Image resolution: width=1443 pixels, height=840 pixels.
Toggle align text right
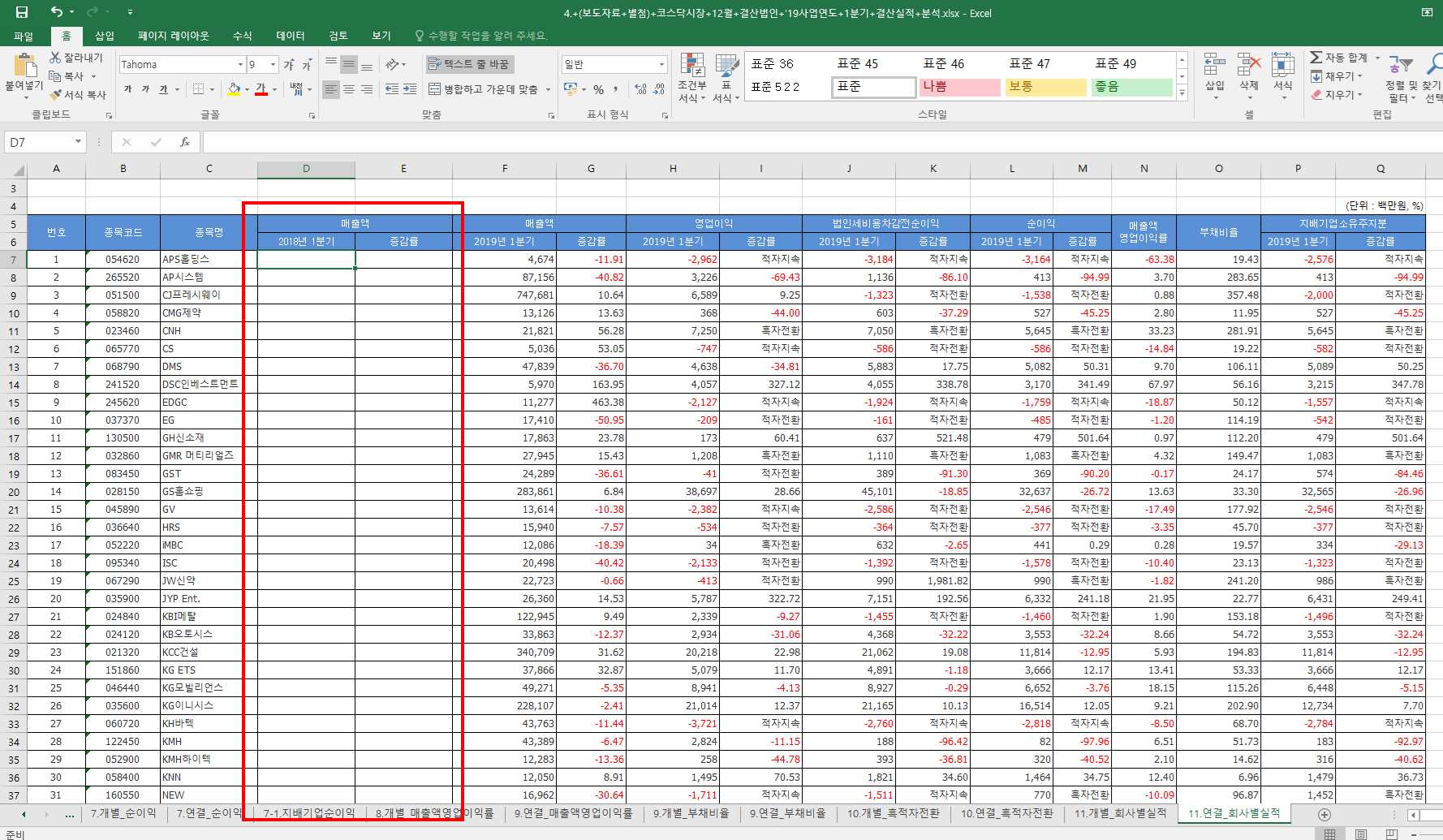367,88
